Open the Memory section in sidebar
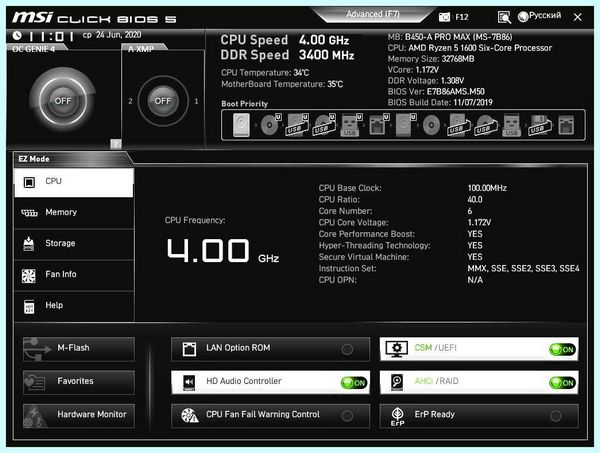This screenshot has width=600, height=453. [x=73, y=213]
